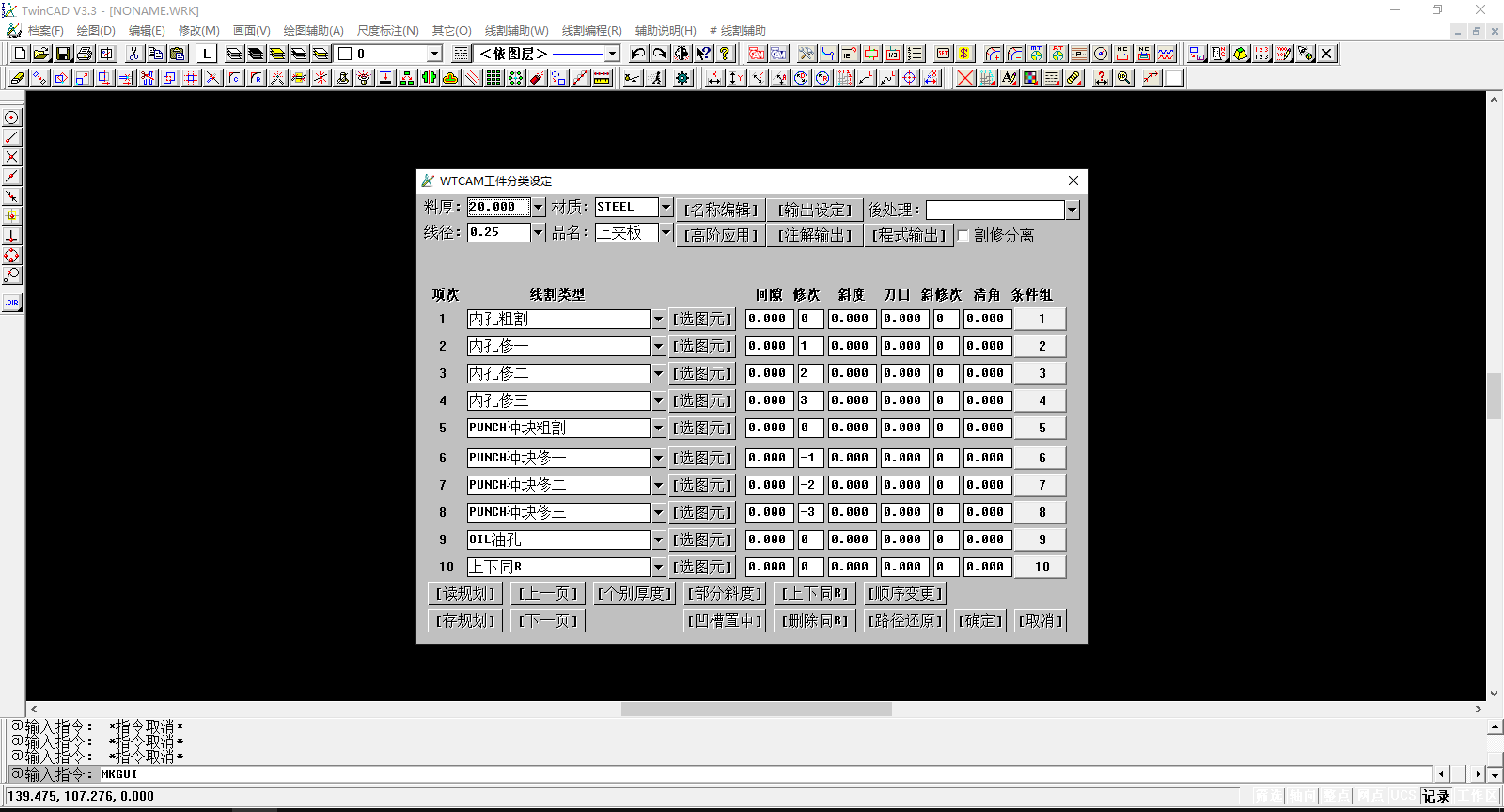Click the gear settings icon in second toolbar
This screenshot has height=812, width=1504.
coord(682,78)
